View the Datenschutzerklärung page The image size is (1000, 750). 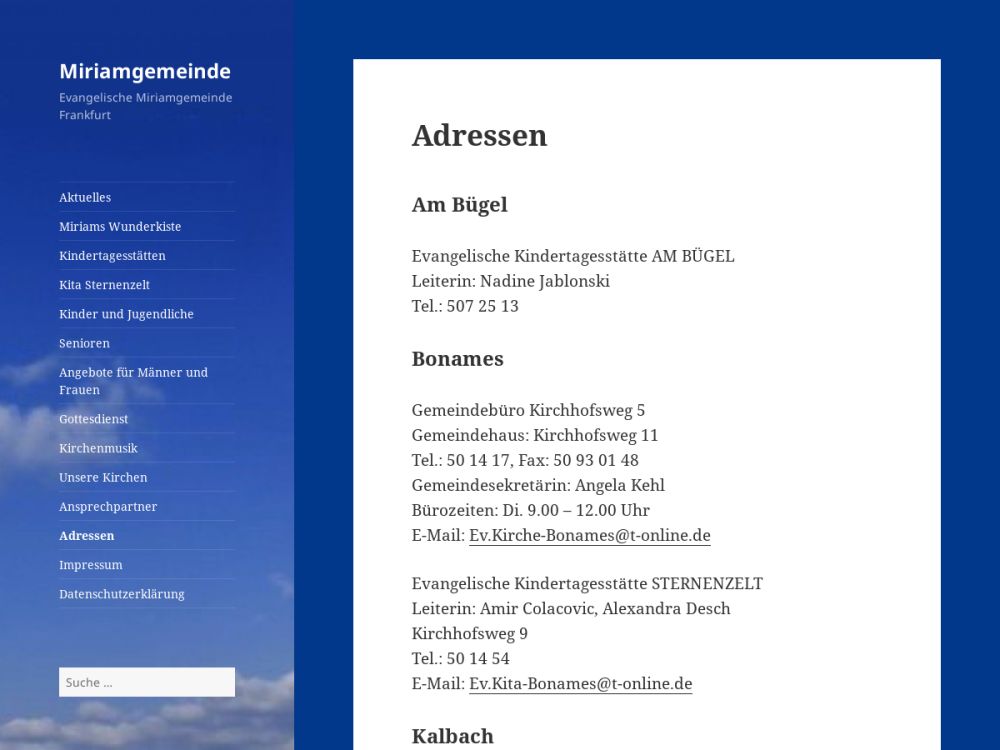click(121, 592)
